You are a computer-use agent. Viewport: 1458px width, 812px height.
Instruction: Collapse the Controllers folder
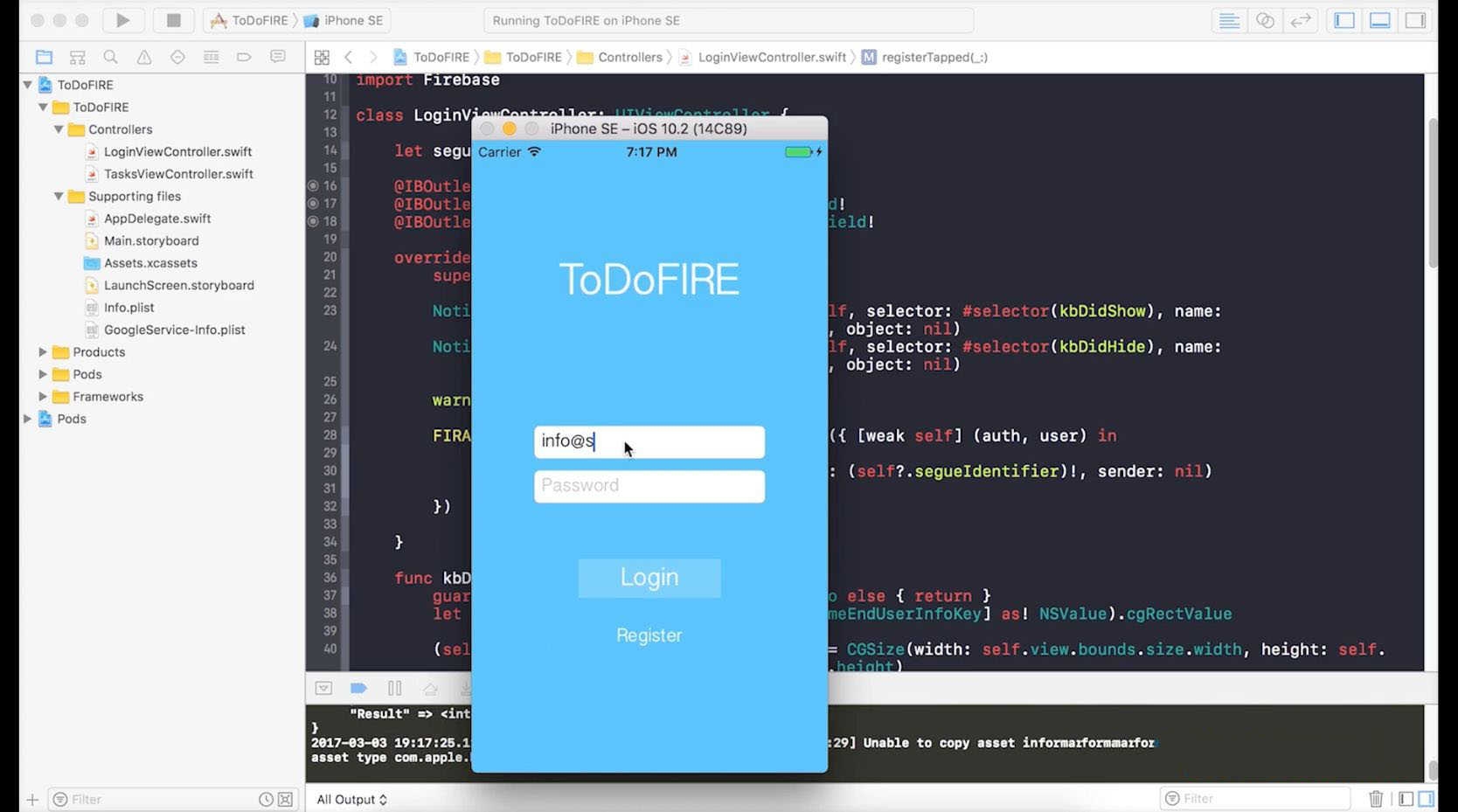coord(59,129)
